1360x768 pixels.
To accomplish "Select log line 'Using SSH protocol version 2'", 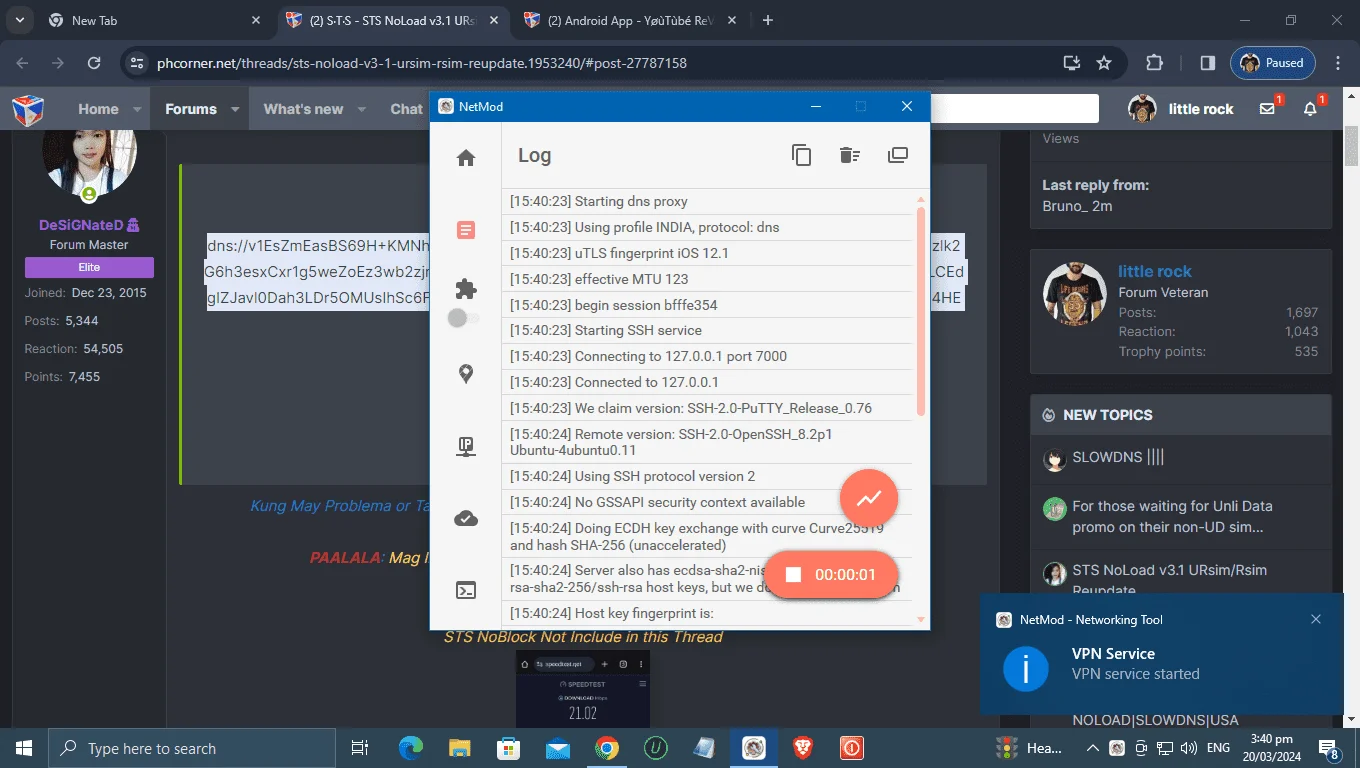I will pyautogui.click(x=707, y=476).
